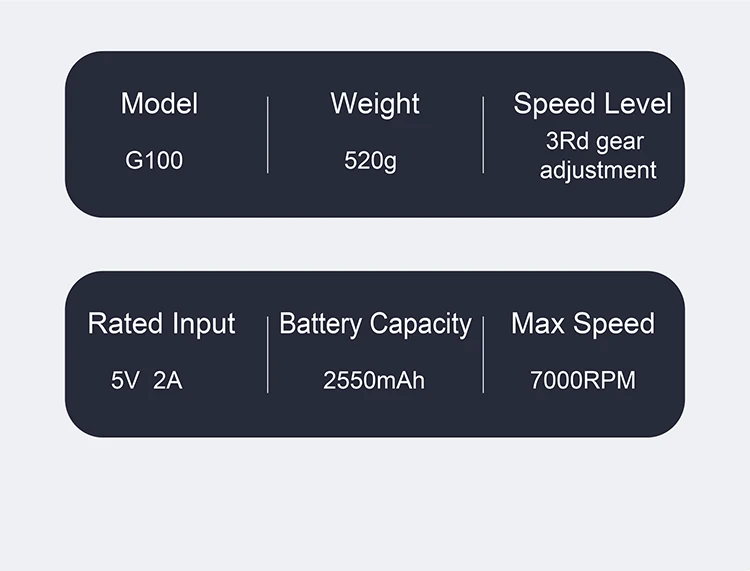Image resolution: width=750 pixels, height=571 pixels.
Task: Select the 7000RPM speed value
Action: click(582, 381)
